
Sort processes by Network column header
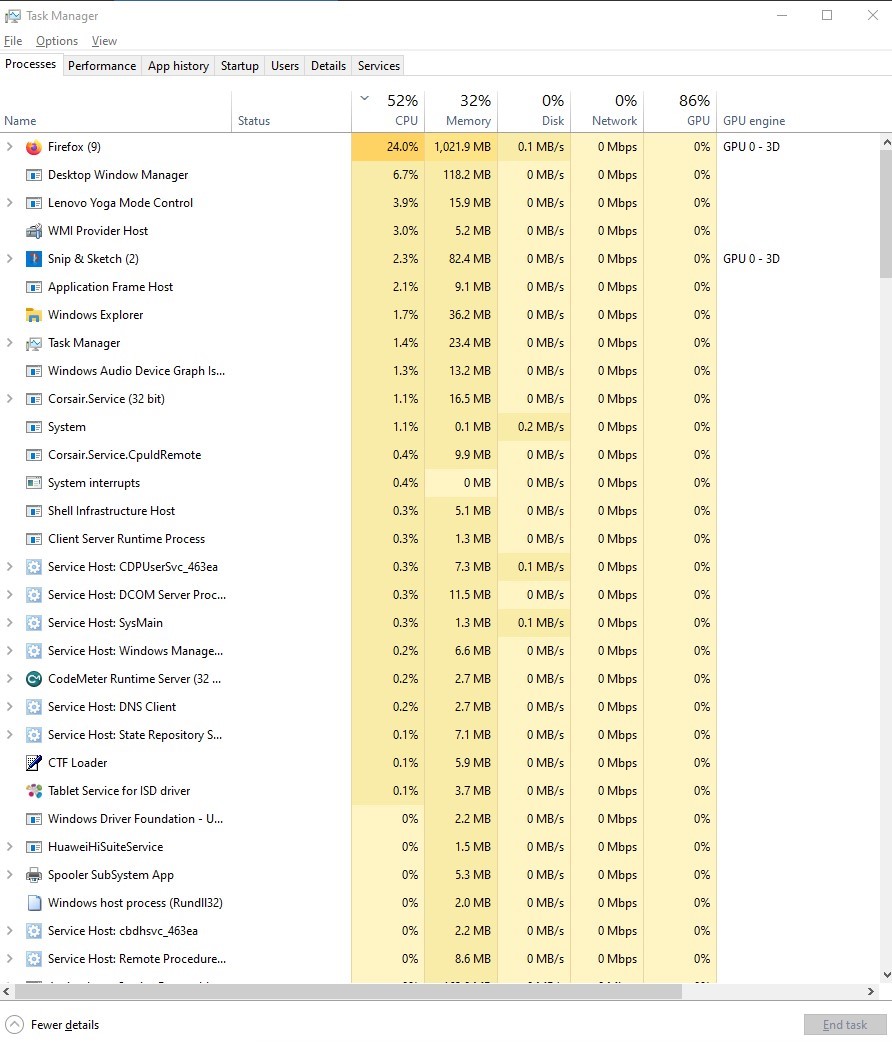[608, 111]
